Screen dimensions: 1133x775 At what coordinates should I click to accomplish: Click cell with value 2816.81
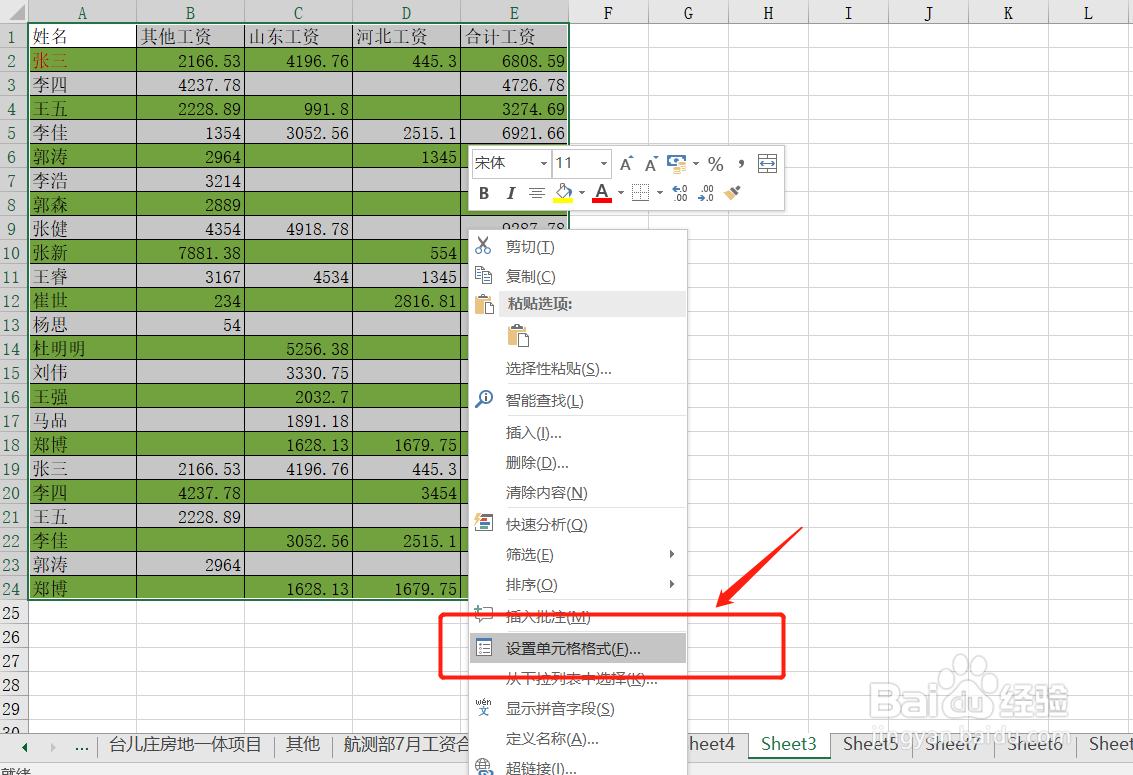[406, 300]
